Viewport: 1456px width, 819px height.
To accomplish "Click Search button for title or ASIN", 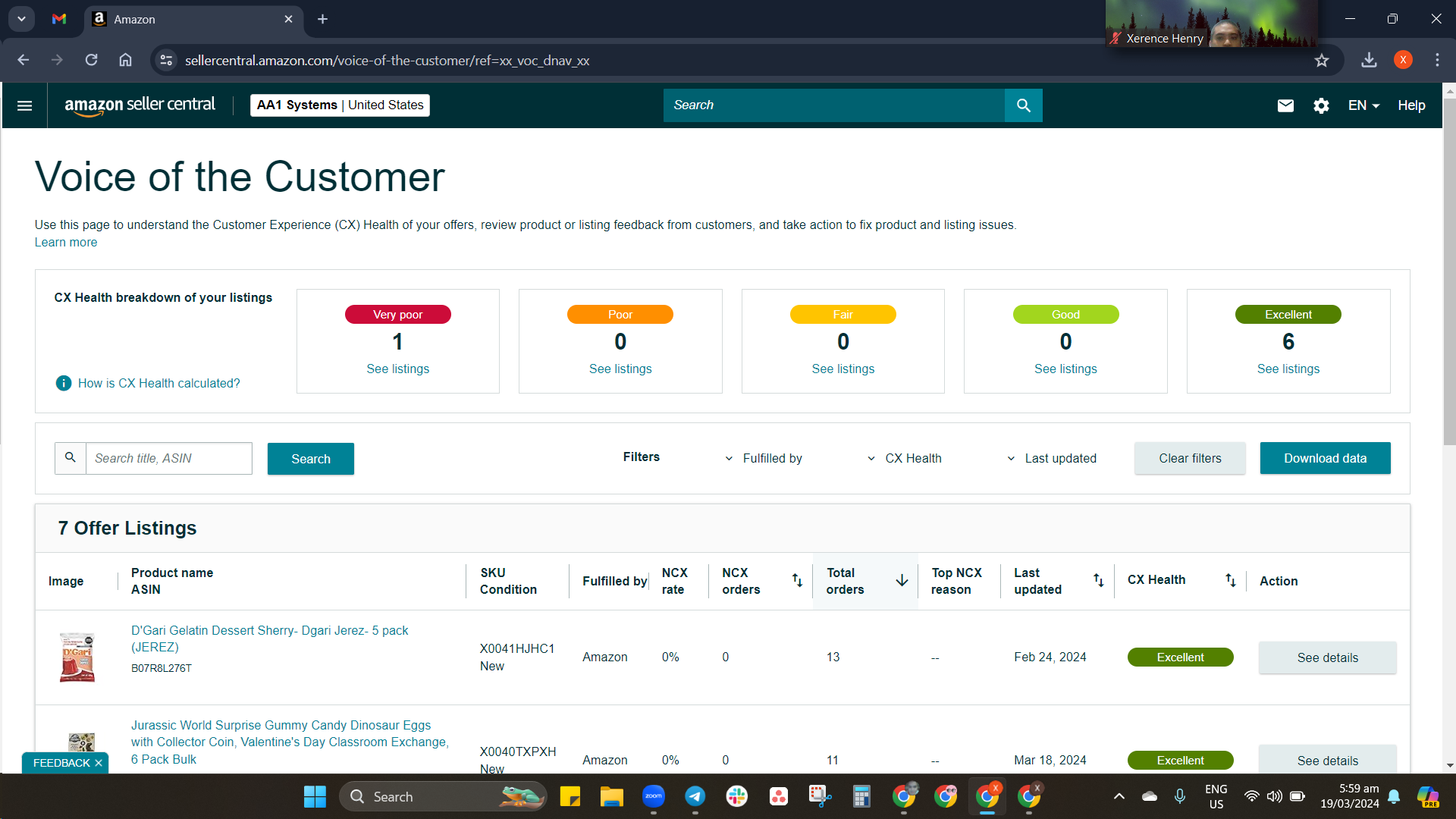I will (311, 459).
